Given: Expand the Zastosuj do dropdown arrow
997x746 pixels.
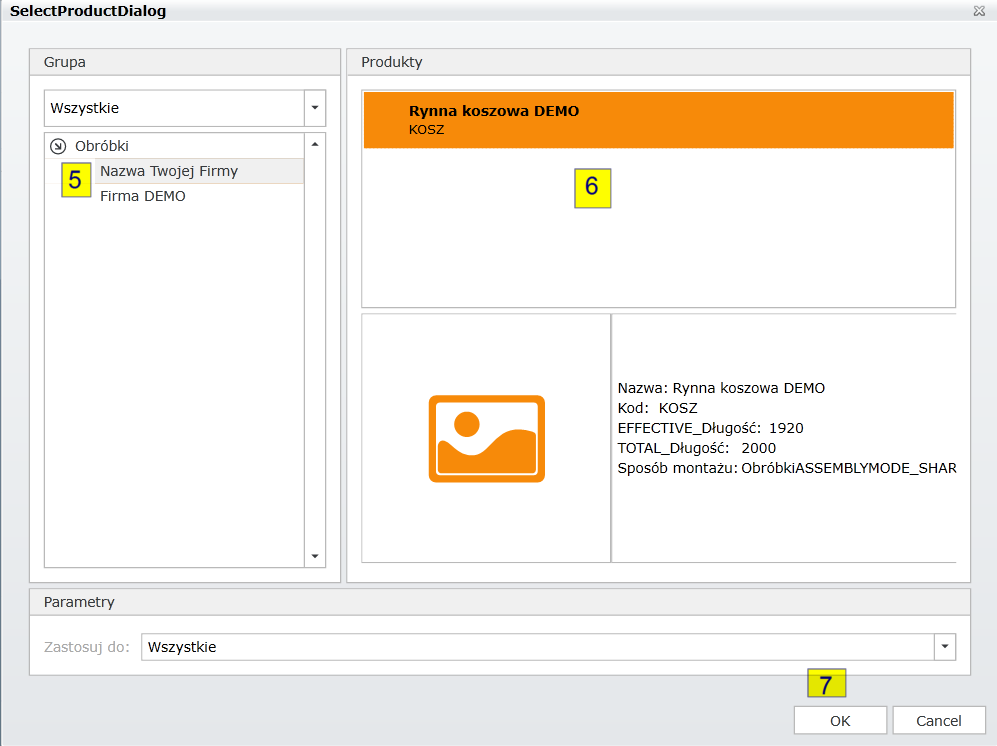Looking at the screenshot, I should point(945,647).
